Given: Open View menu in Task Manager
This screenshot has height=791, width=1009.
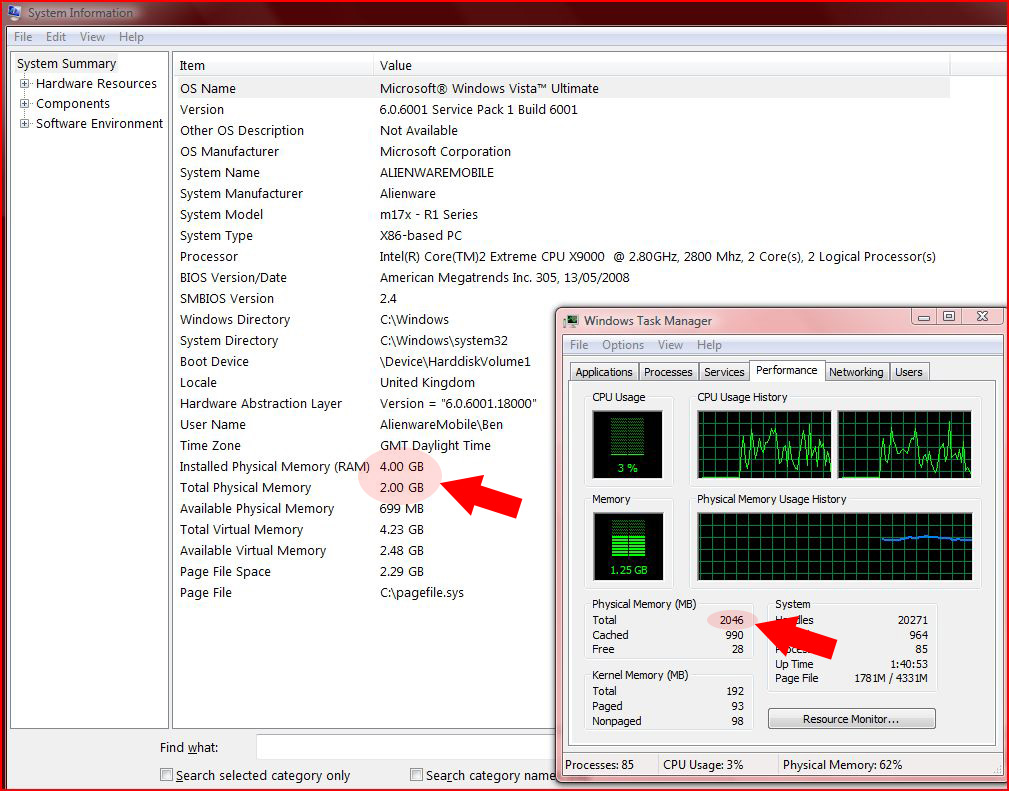Looking at the screenshot, I should (x=670, y=345).
